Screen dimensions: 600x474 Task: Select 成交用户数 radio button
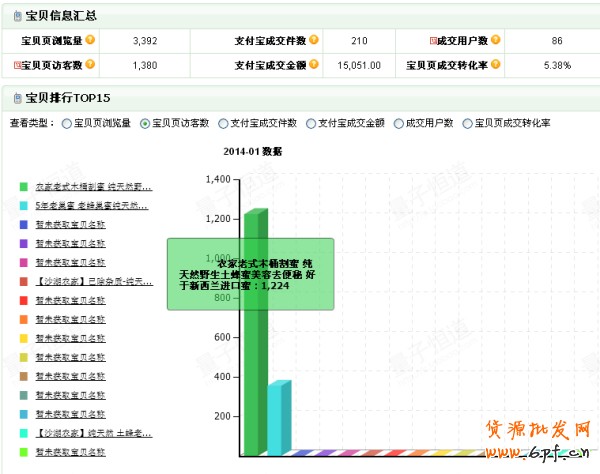[x=399, y=124]
